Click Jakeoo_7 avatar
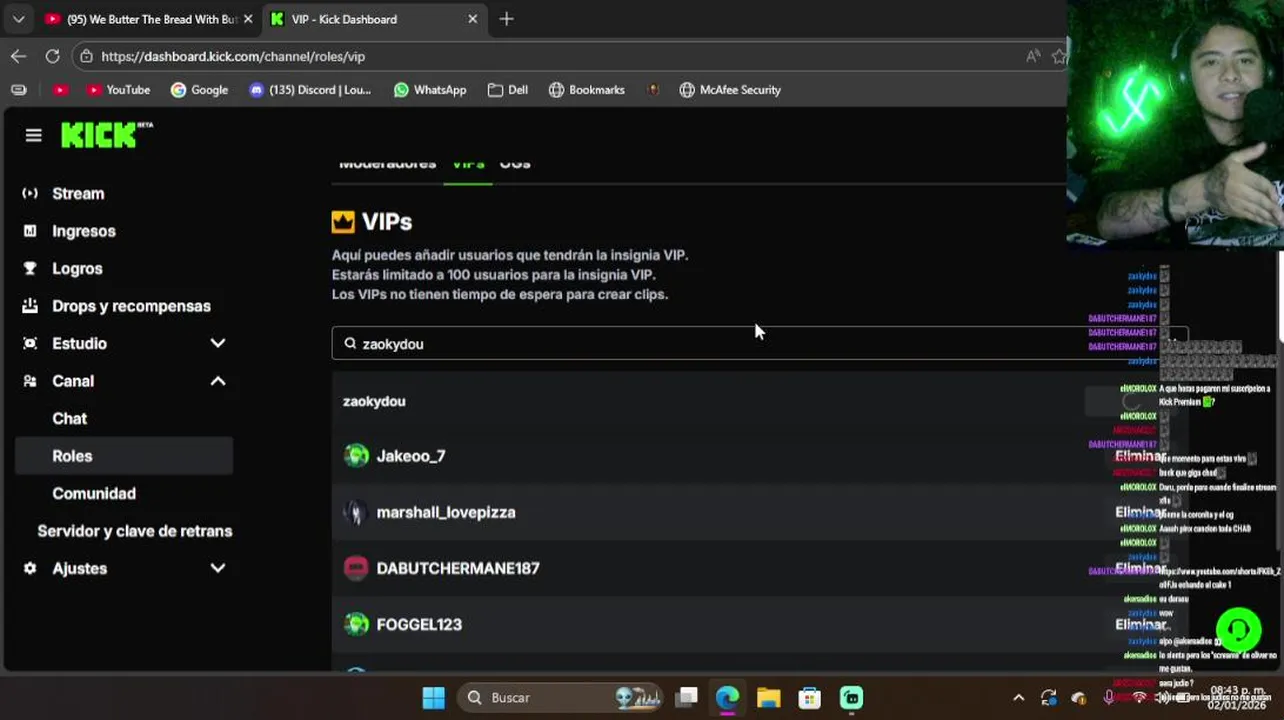 click(x=356, y=456)
